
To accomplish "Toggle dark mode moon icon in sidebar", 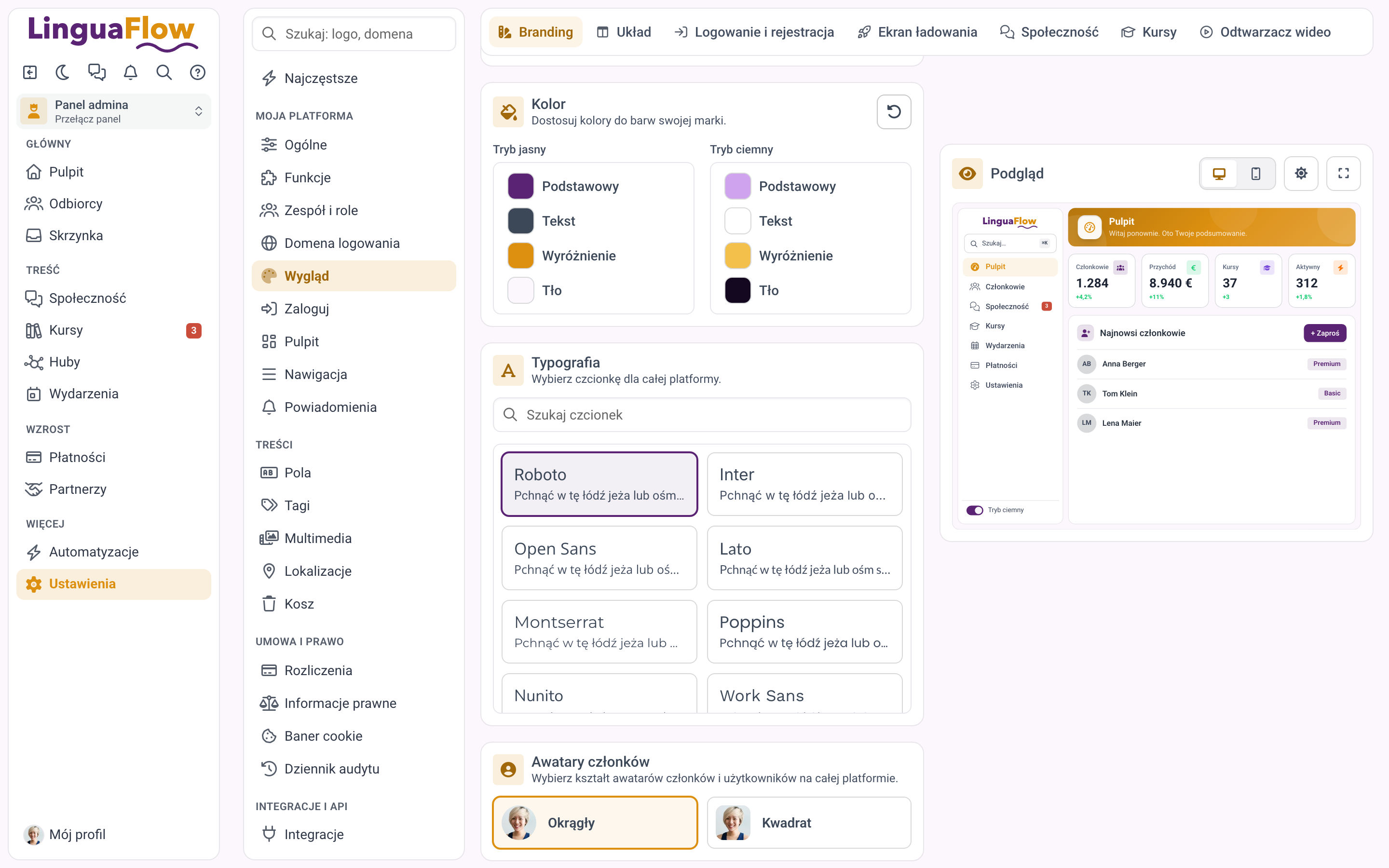I will [x=63, y=72].
